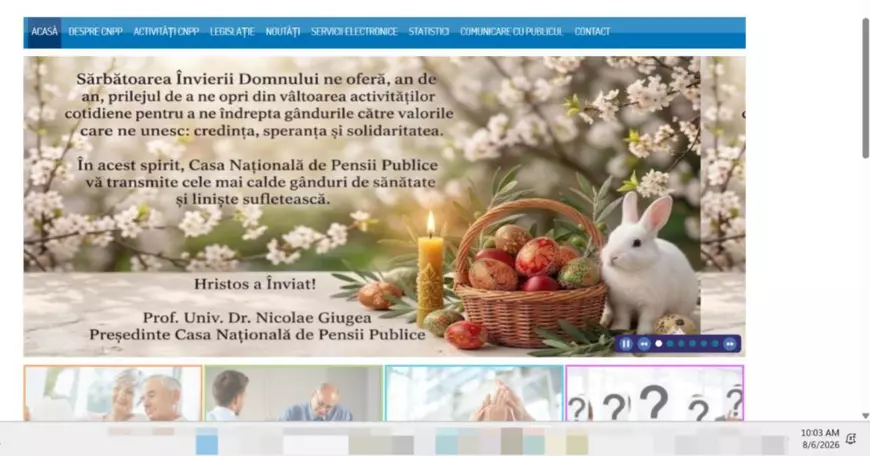
Task: Open the COMUNICARE CU PUBLICUL menu
Action: pos(512,32)
